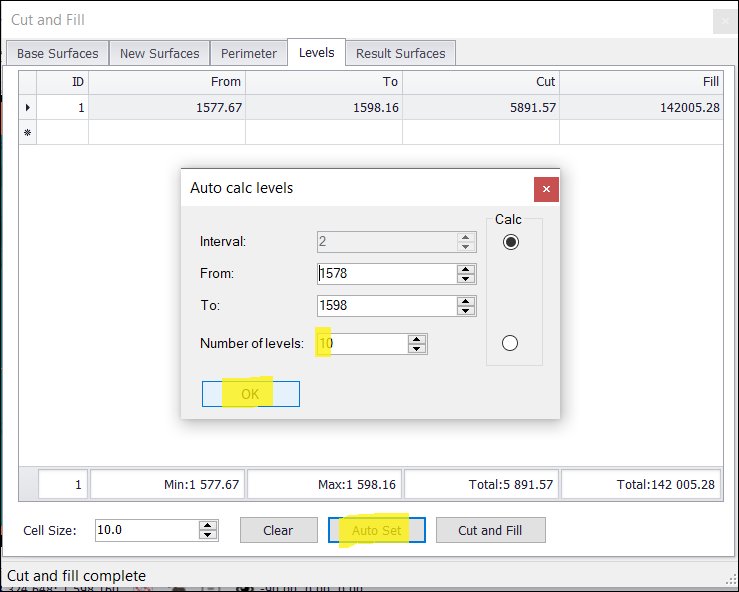
Task: Select row 1 using the row header arrow
Action: (x=27, y=107)
